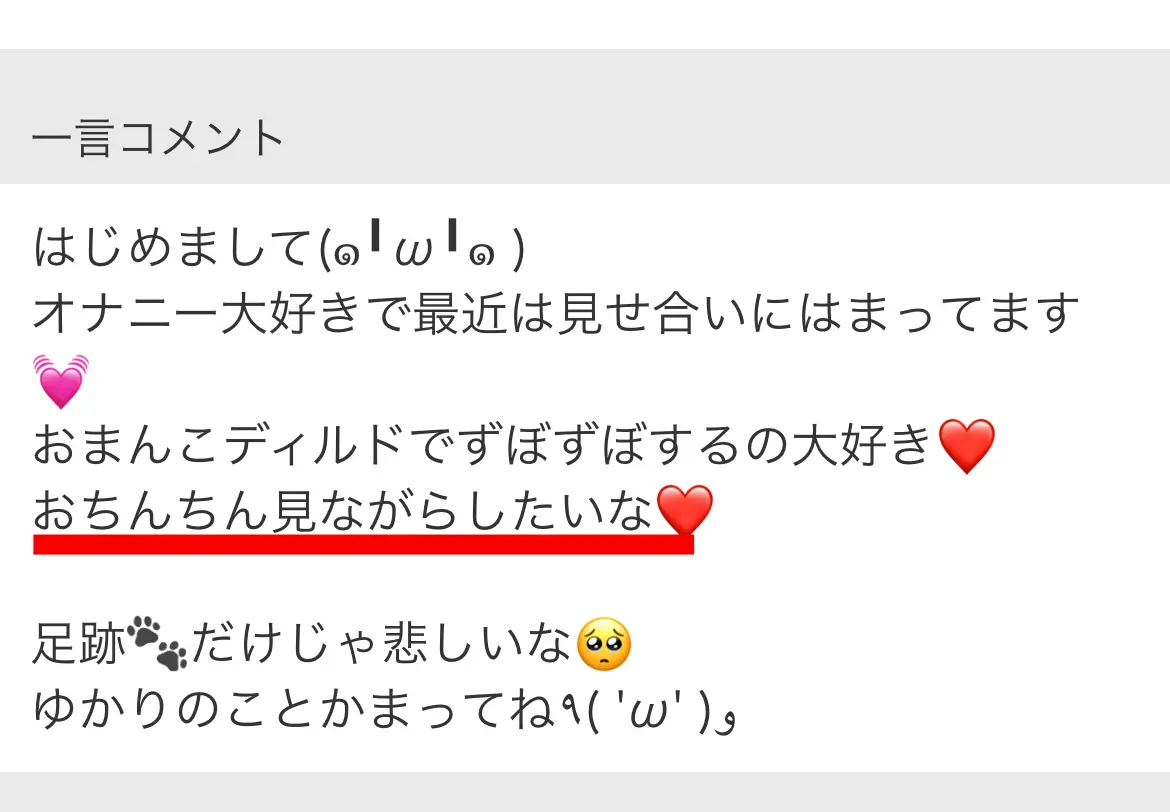Click the blank line below the underline
The height and width of the screenshot is (812, 1170).
pos(585,586)
